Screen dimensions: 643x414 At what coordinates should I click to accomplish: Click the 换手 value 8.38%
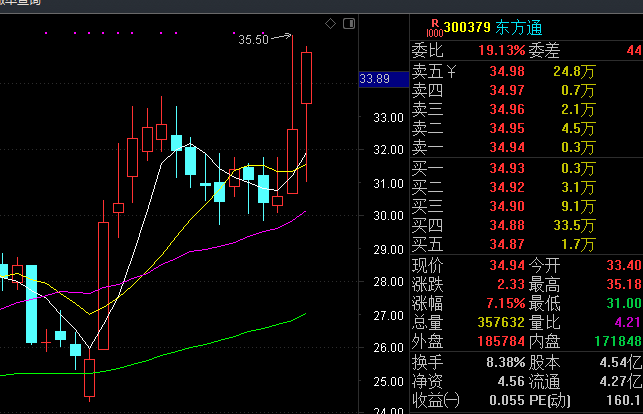(505, 362)
